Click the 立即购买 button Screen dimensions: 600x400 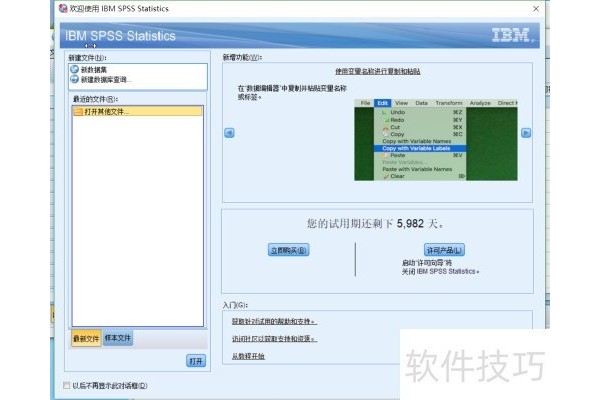pos(289,250)
